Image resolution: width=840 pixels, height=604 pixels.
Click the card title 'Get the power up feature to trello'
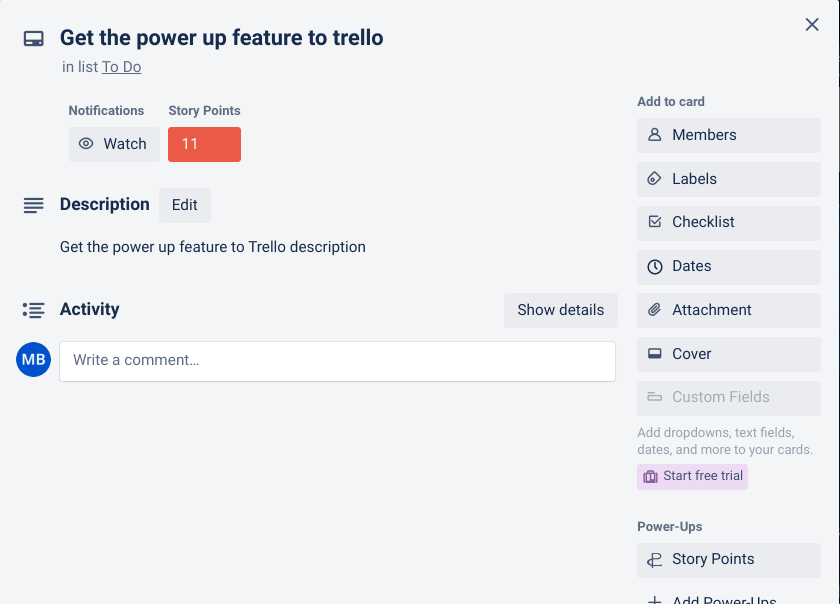coord(221,38)
